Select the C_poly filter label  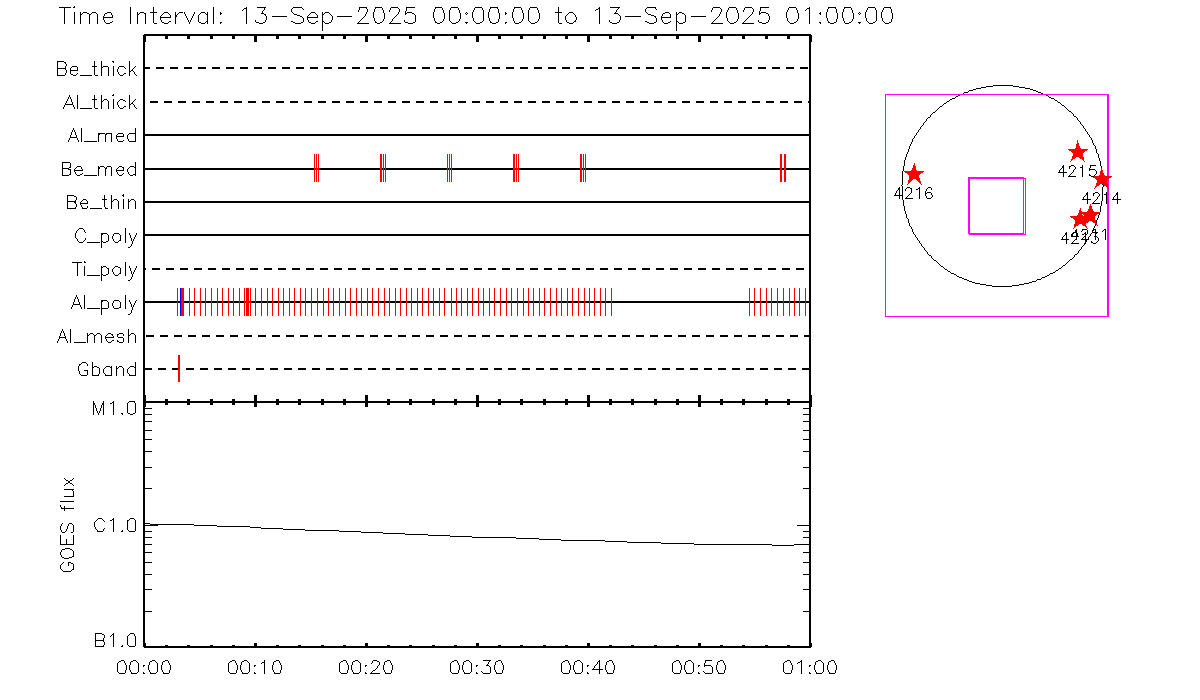click(x=105, y=236)
